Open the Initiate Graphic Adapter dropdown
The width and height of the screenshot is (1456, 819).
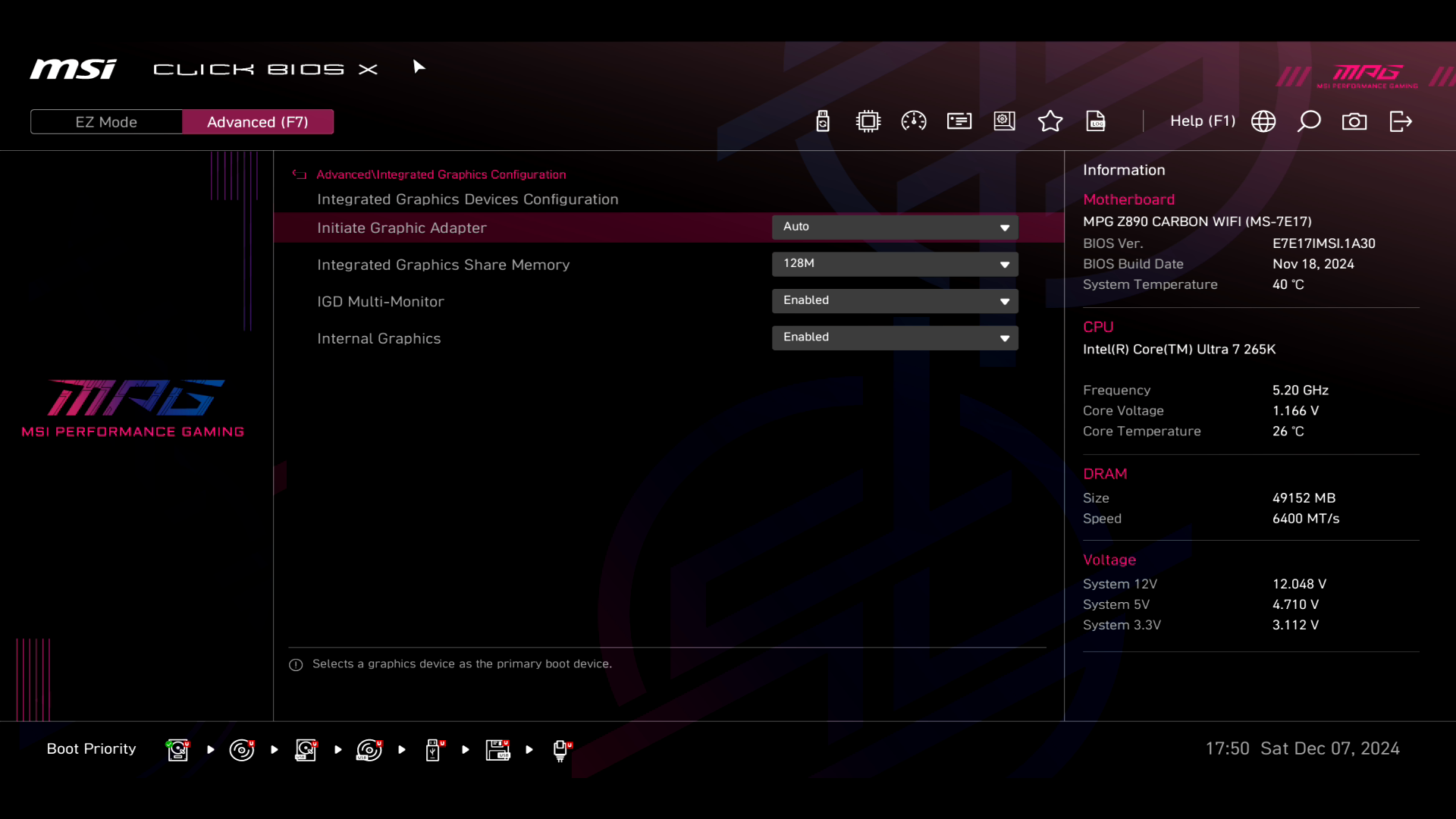point(895,227)
